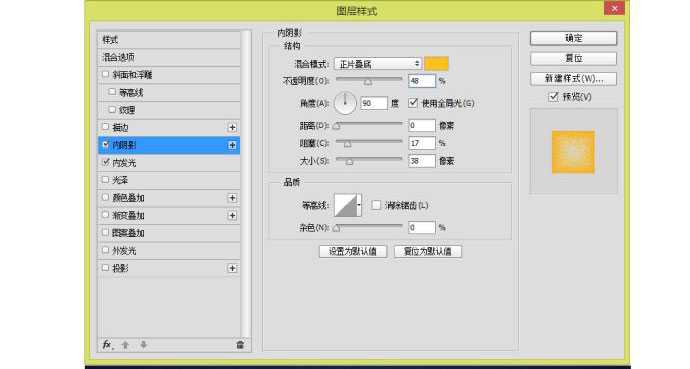Enable 投影 checkbox
Screen dimensions: 690x369
point(106,268)
